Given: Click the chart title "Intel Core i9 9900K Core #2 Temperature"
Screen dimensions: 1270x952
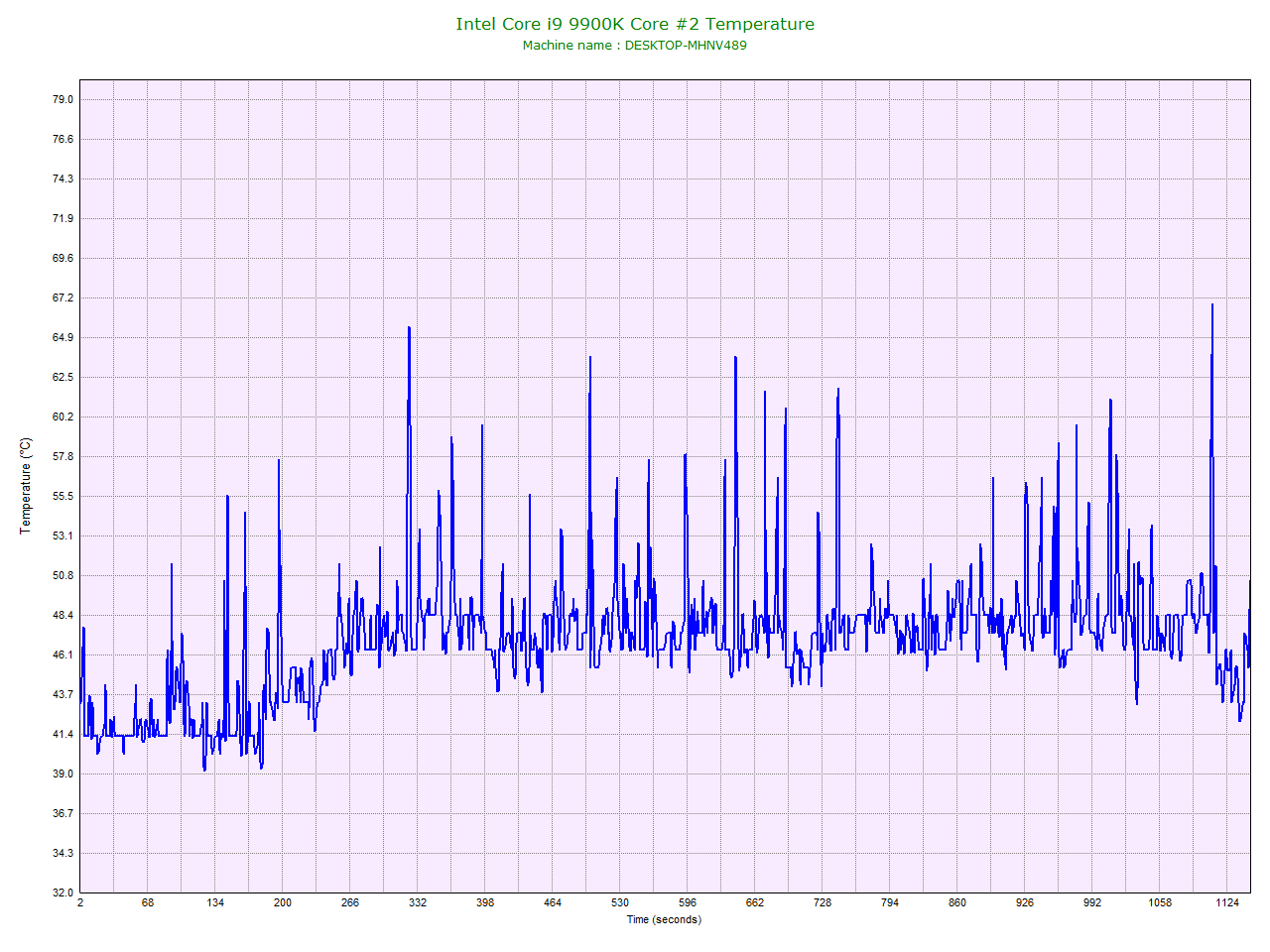Looking at the screenshot, I should pos(635,24).
